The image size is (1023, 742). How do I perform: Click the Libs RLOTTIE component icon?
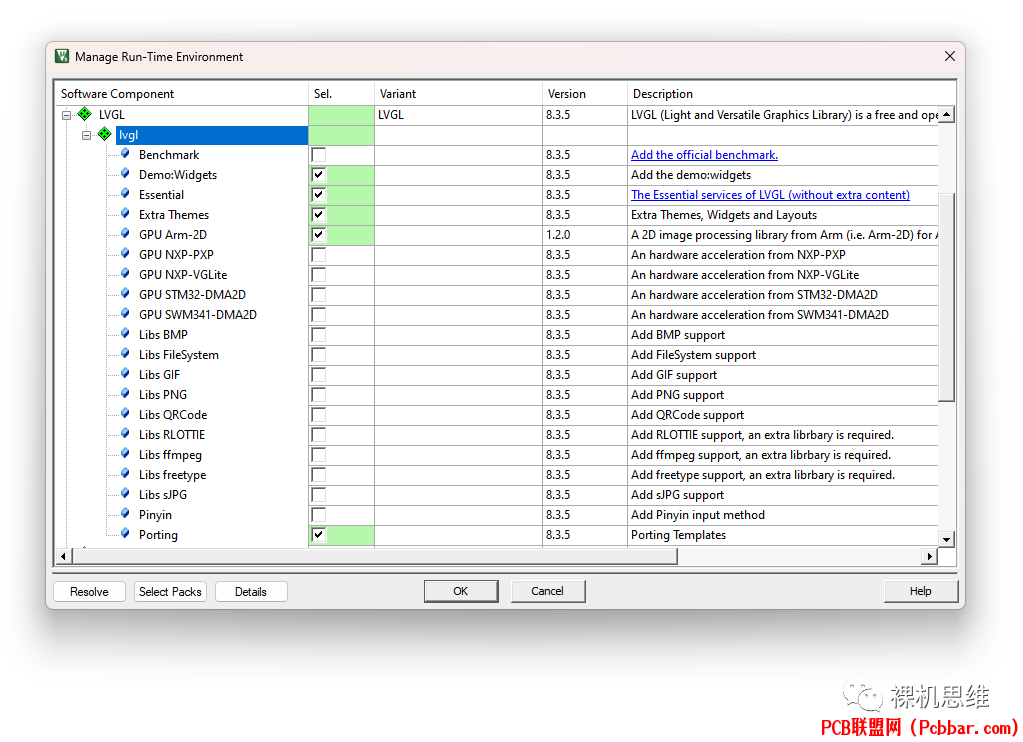click(125, 434)
